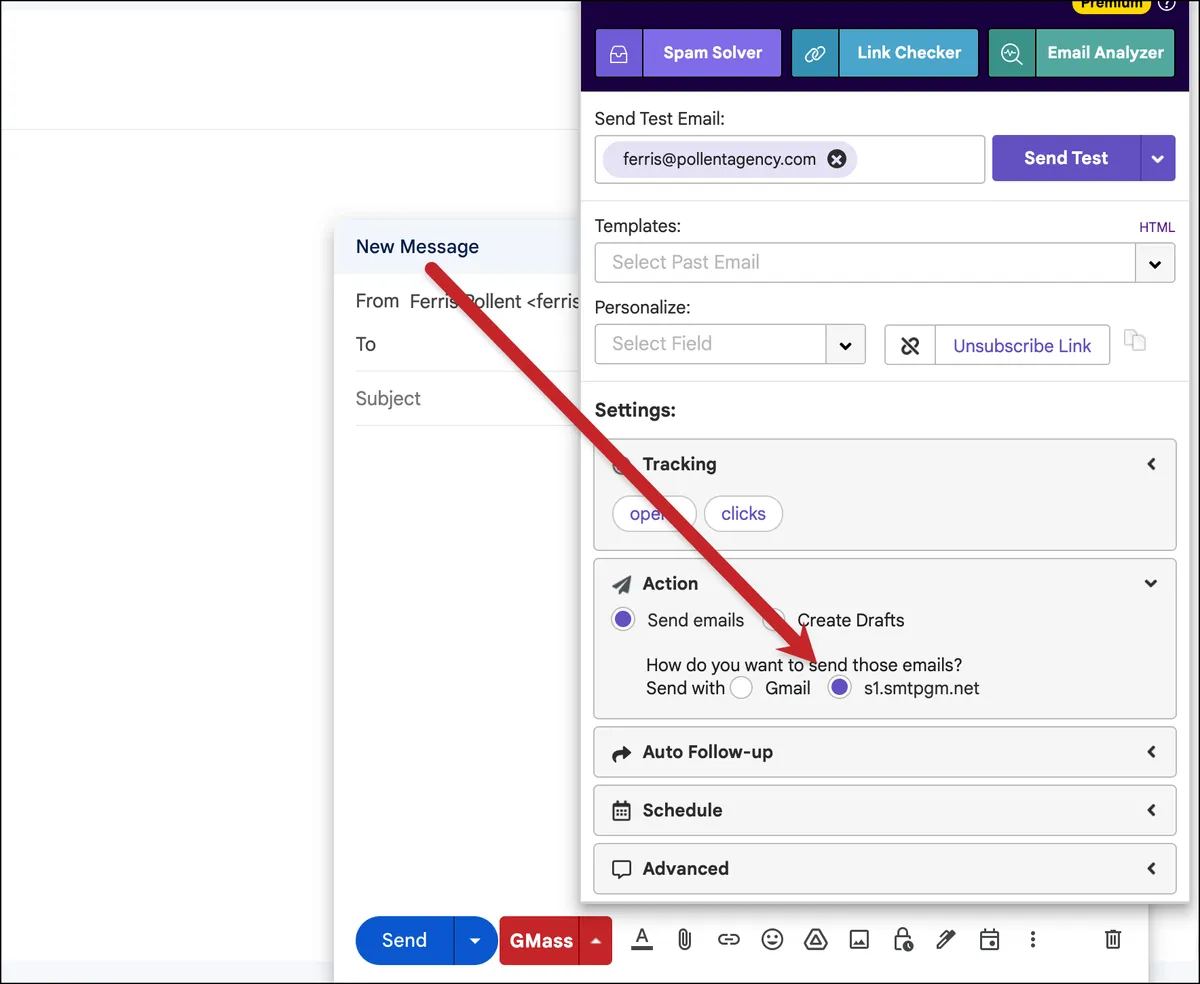Click the Link Checker chain icon
This screenshot has width=1200, height=984.
(816, 53)
